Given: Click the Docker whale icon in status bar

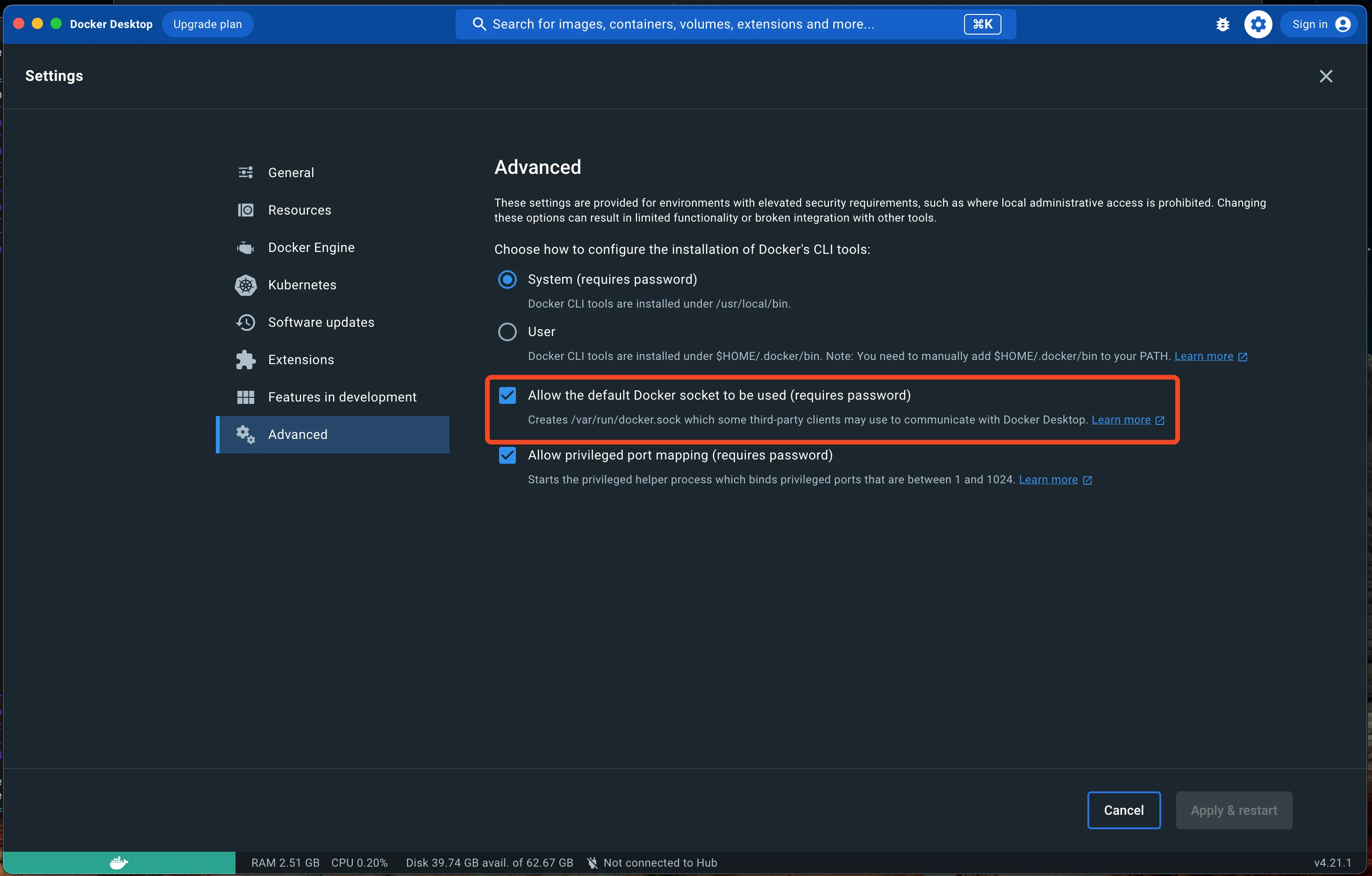Looking at the screenshot, I should (119, 862).
